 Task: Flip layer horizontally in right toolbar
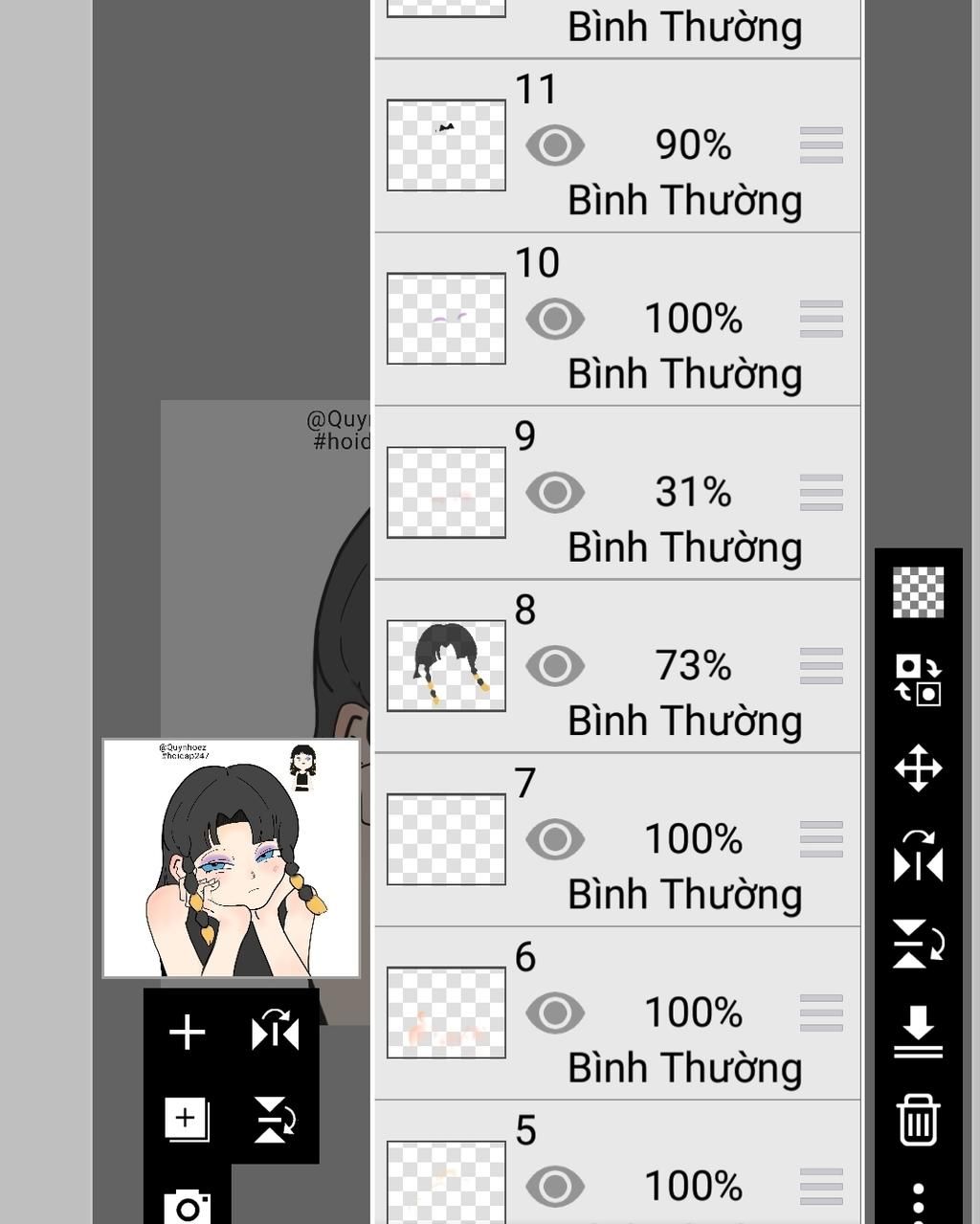[918, 856]
